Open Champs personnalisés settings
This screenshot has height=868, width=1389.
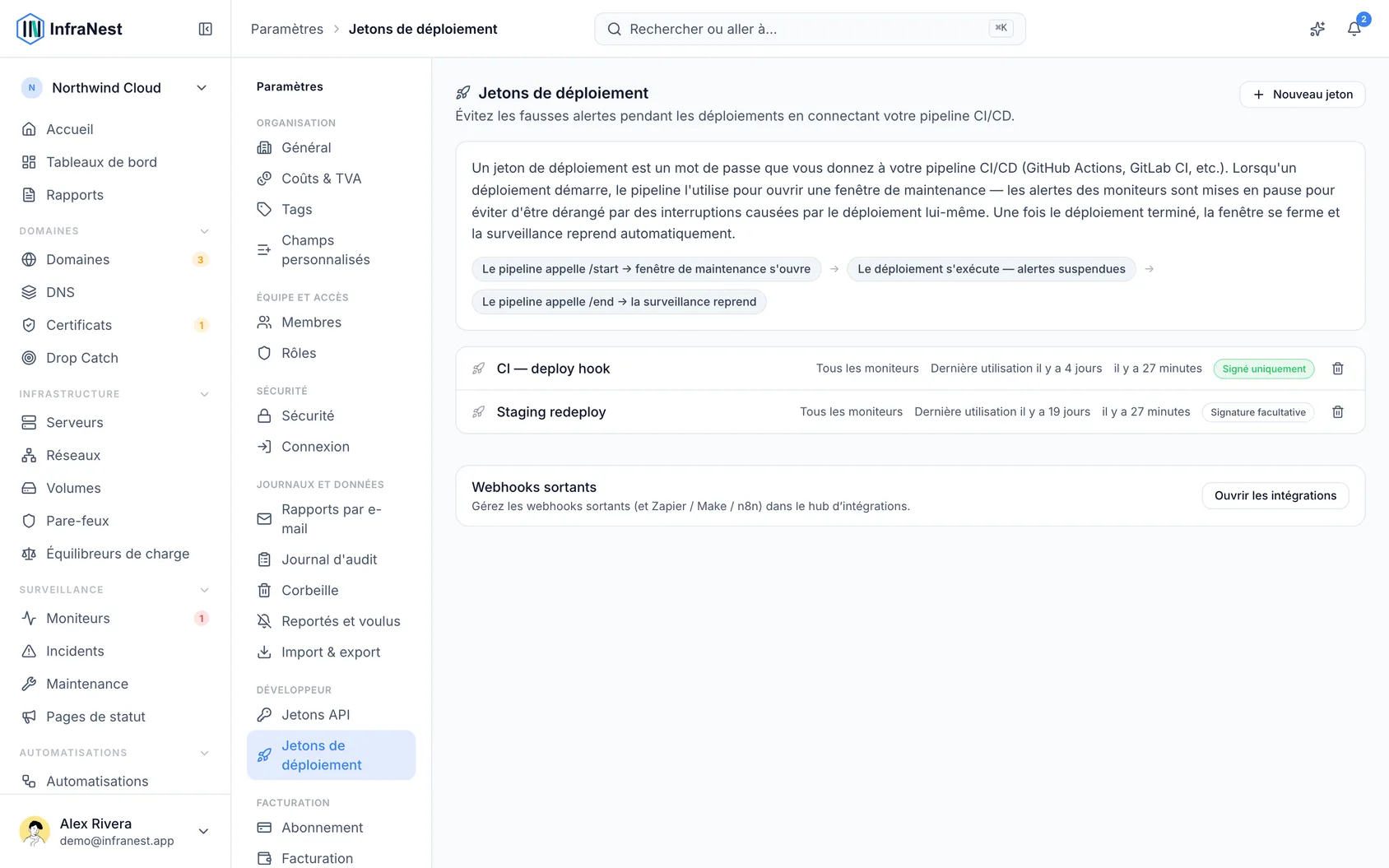click(x=331, y=250)
